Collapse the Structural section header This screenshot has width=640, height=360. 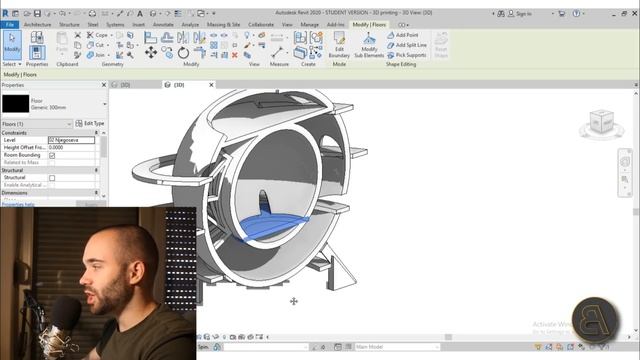coord(96,170)
